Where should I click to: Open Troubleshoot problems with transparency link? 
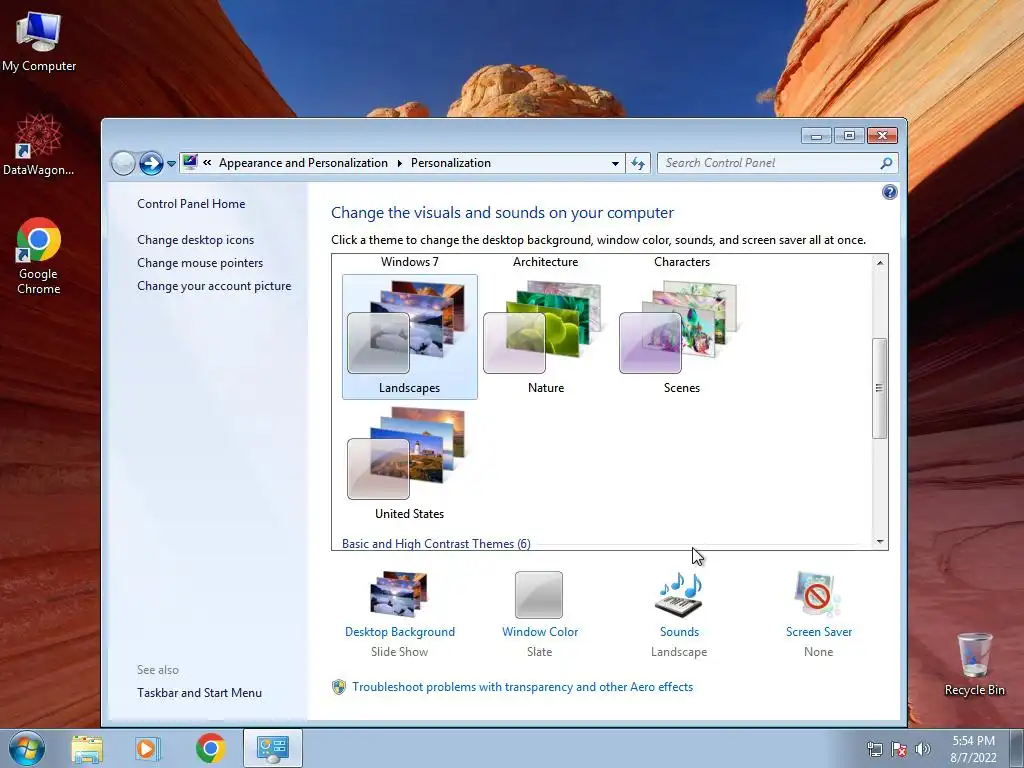point(522,686)
